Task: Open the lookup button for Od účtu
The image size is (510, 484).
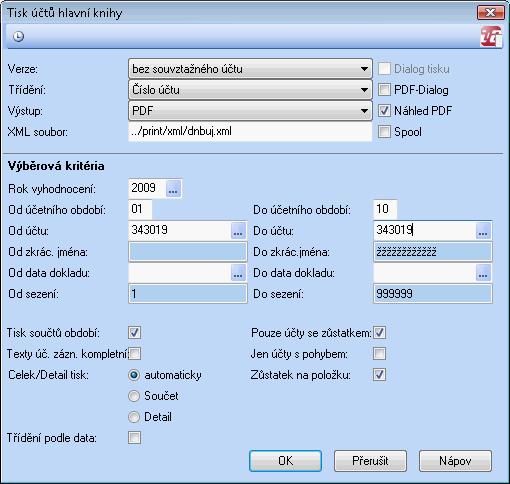Action: pyautogui.click(x=238, y=231)
